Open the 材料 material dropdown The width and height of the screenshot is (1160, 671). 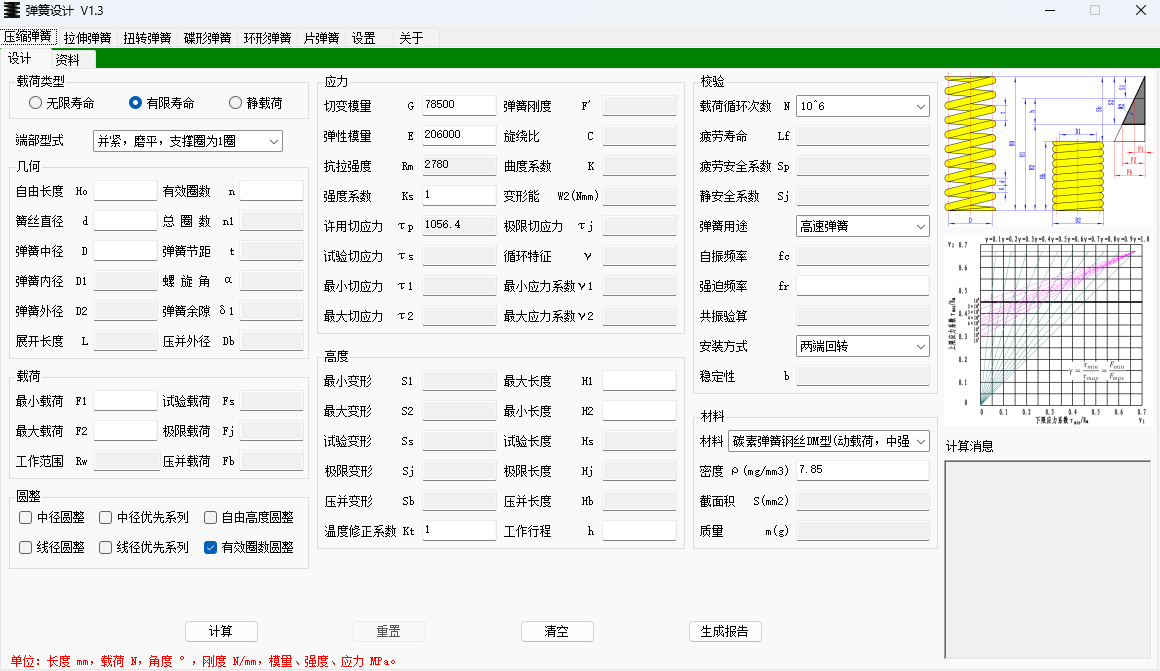829,441
